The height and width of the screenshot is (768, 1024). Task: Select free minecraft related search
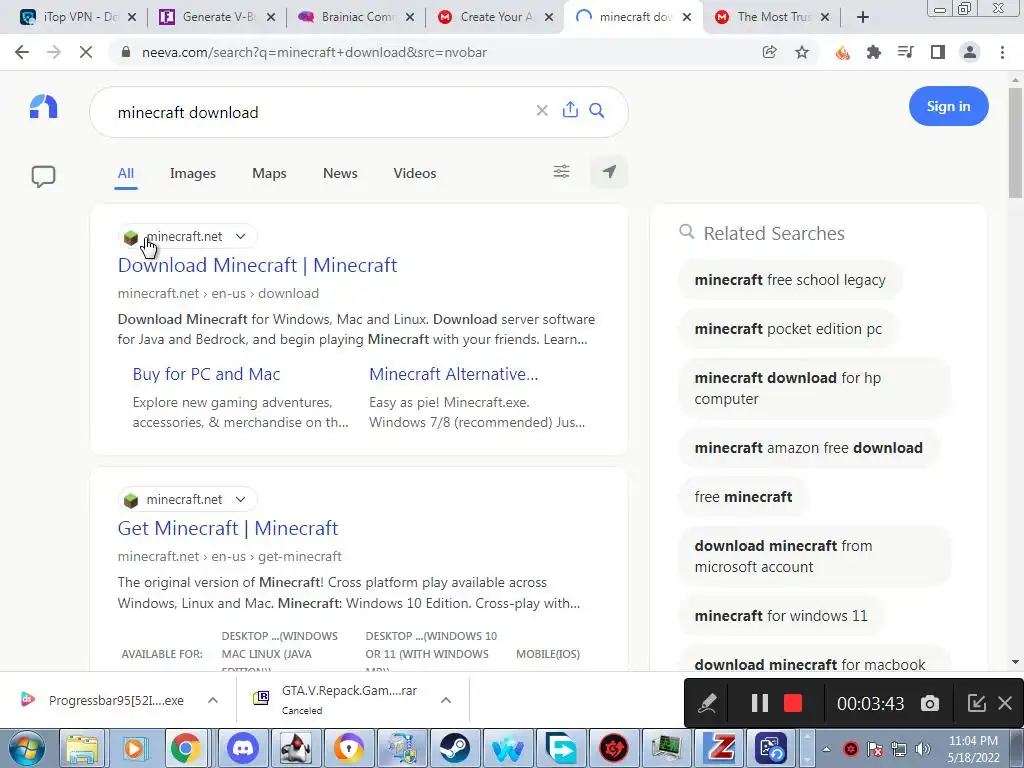click(x=743, y=496)
